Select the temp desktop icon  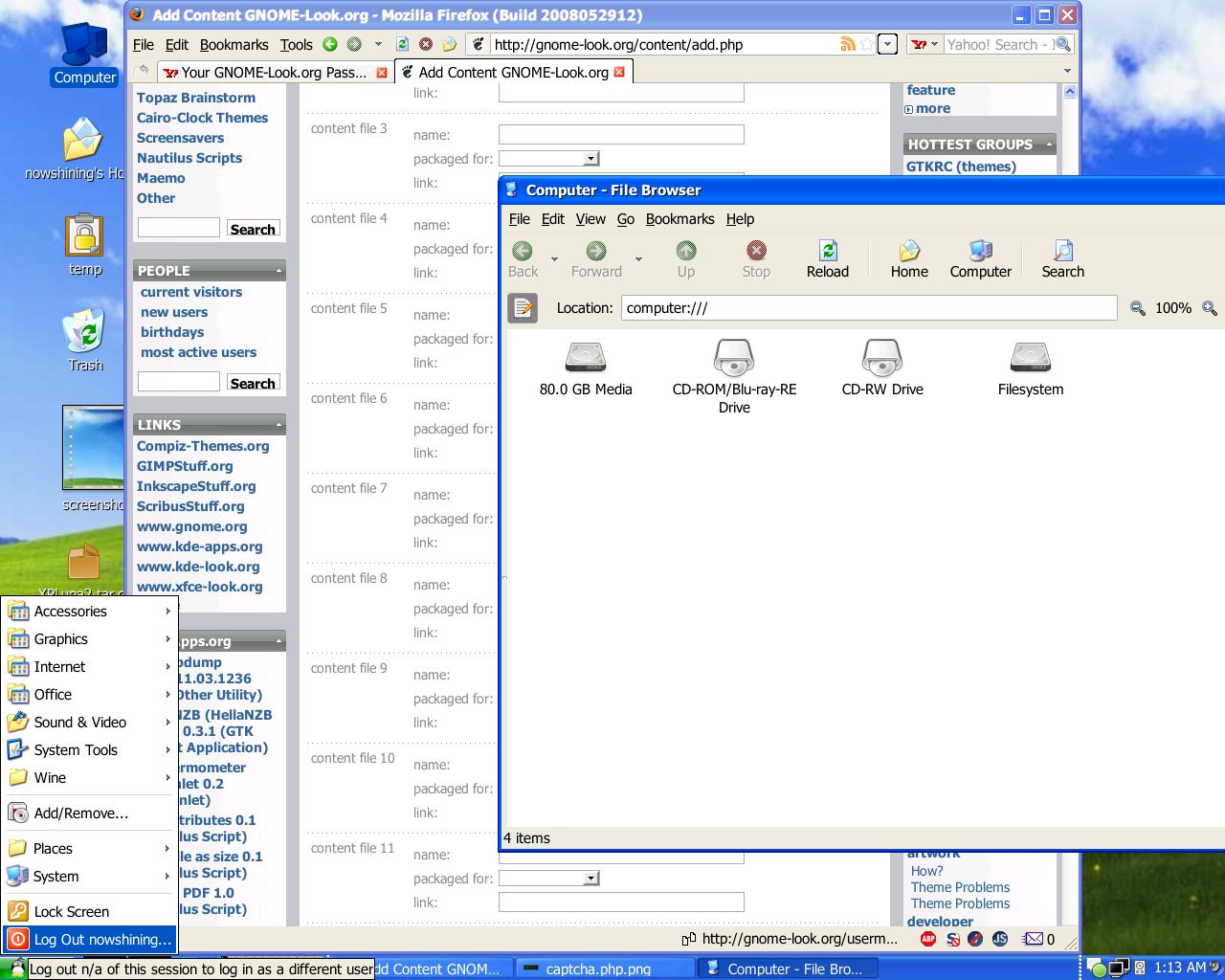(85, 246)
